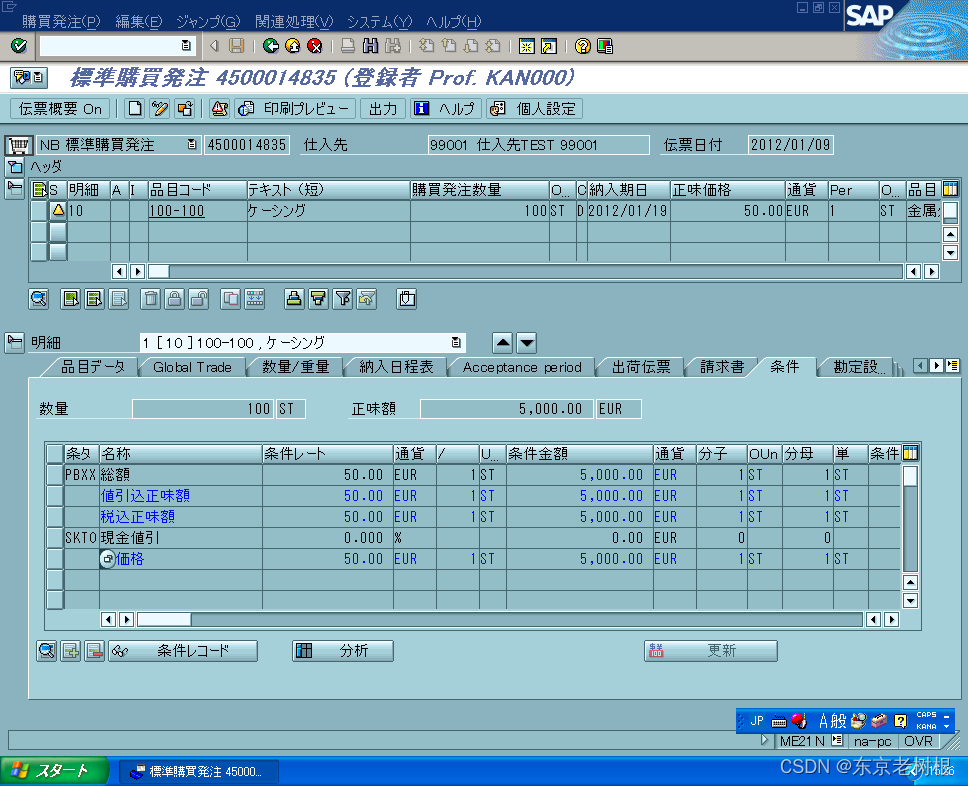Collapse the 明細 detail section

click(14, 342)
